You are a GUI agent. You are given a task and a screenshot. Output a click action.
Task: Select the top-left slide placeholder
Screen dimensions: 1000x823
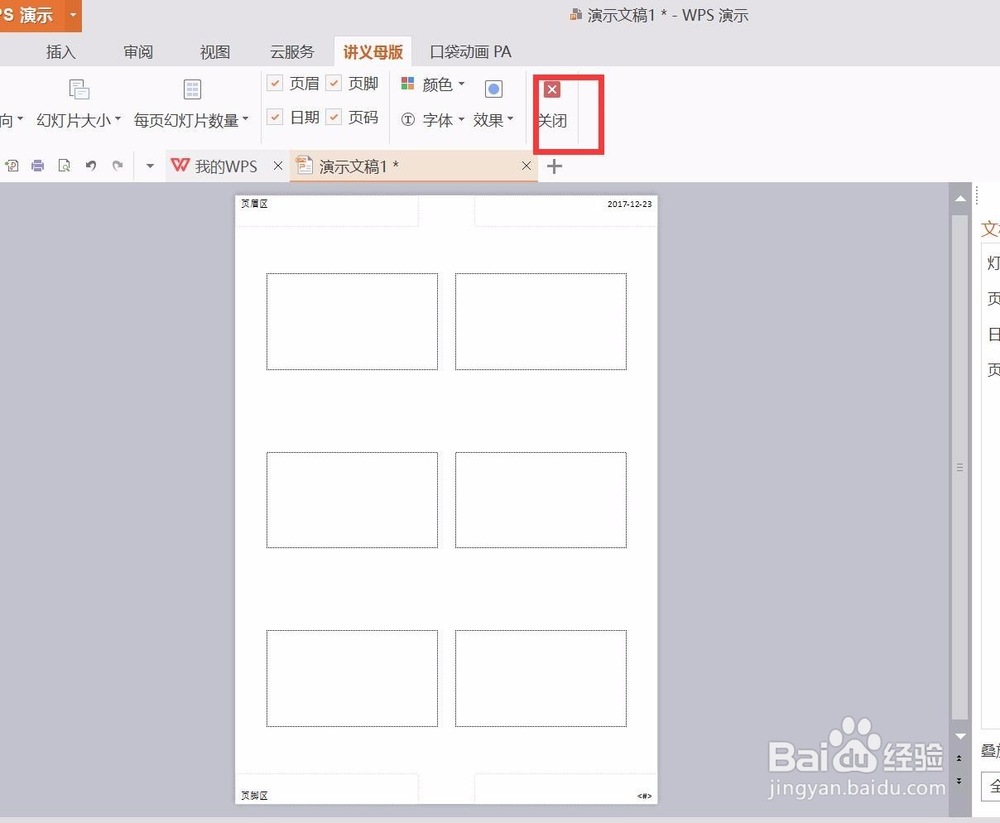pyautogui.click(x=352, y=322)
